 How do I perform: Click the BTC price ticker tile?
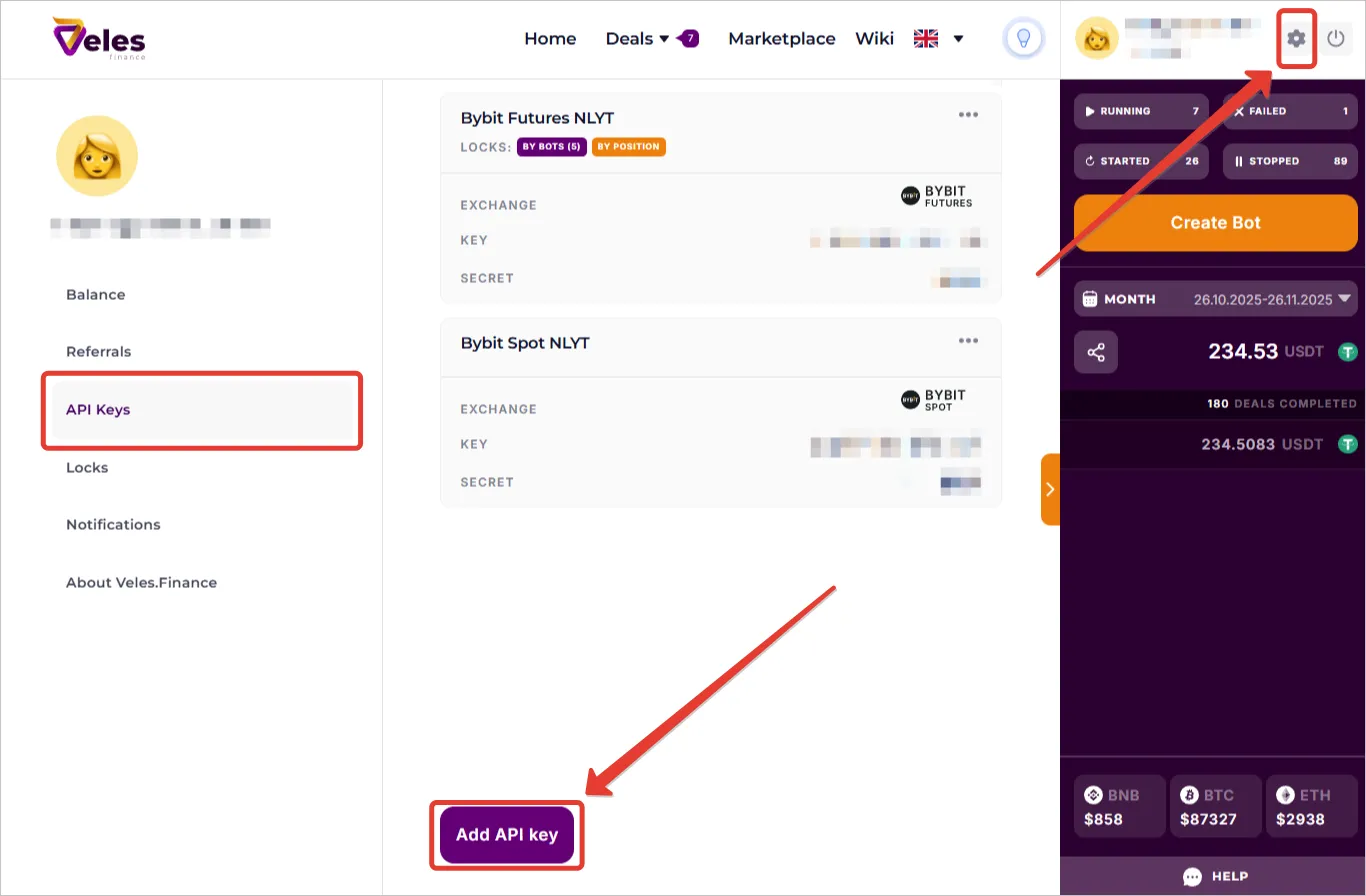pyautogui.click(x=1215, y=806)
